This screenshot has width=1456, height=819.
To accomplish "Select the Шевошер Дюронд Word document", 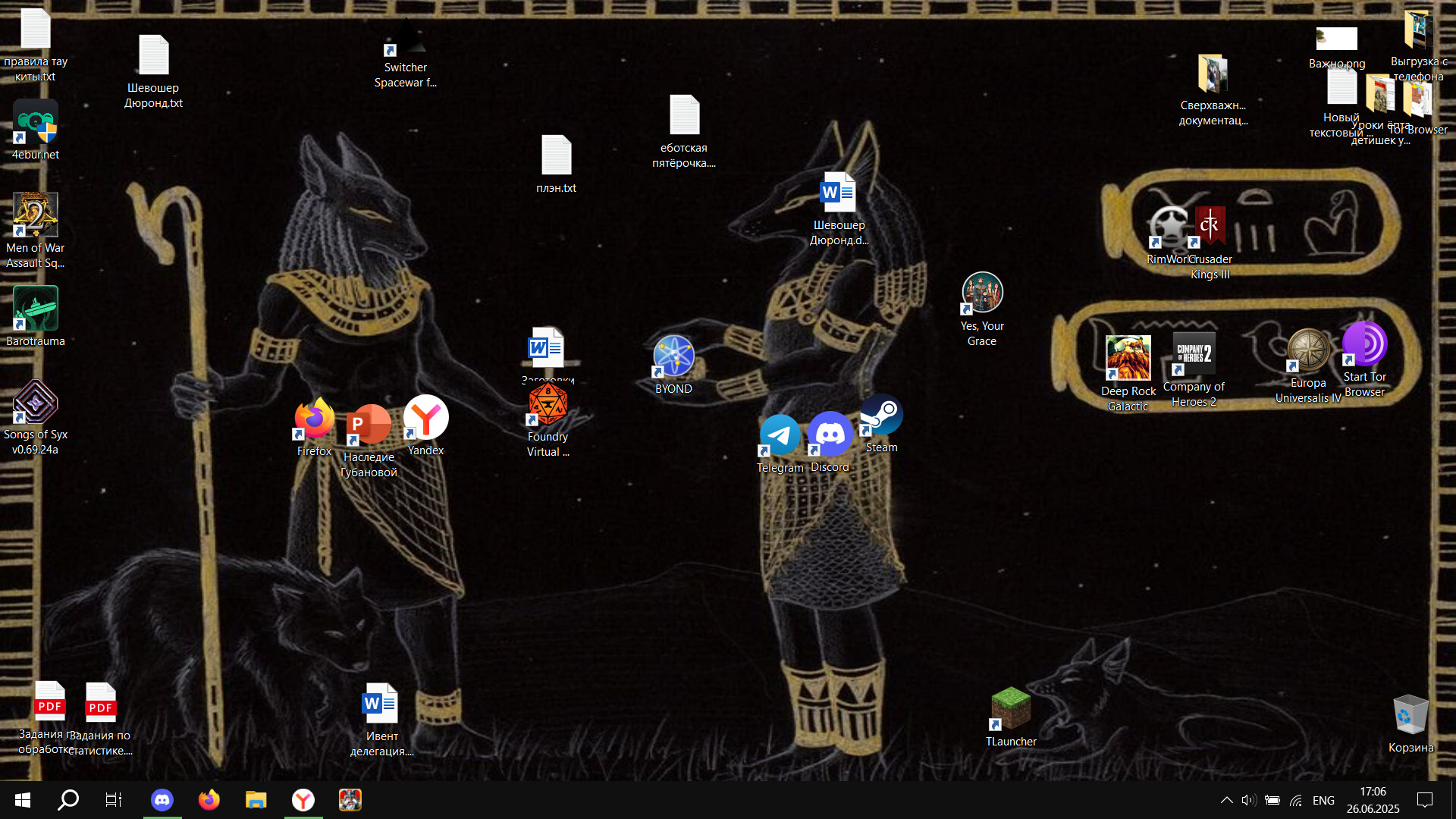I will tap(839, 193).
